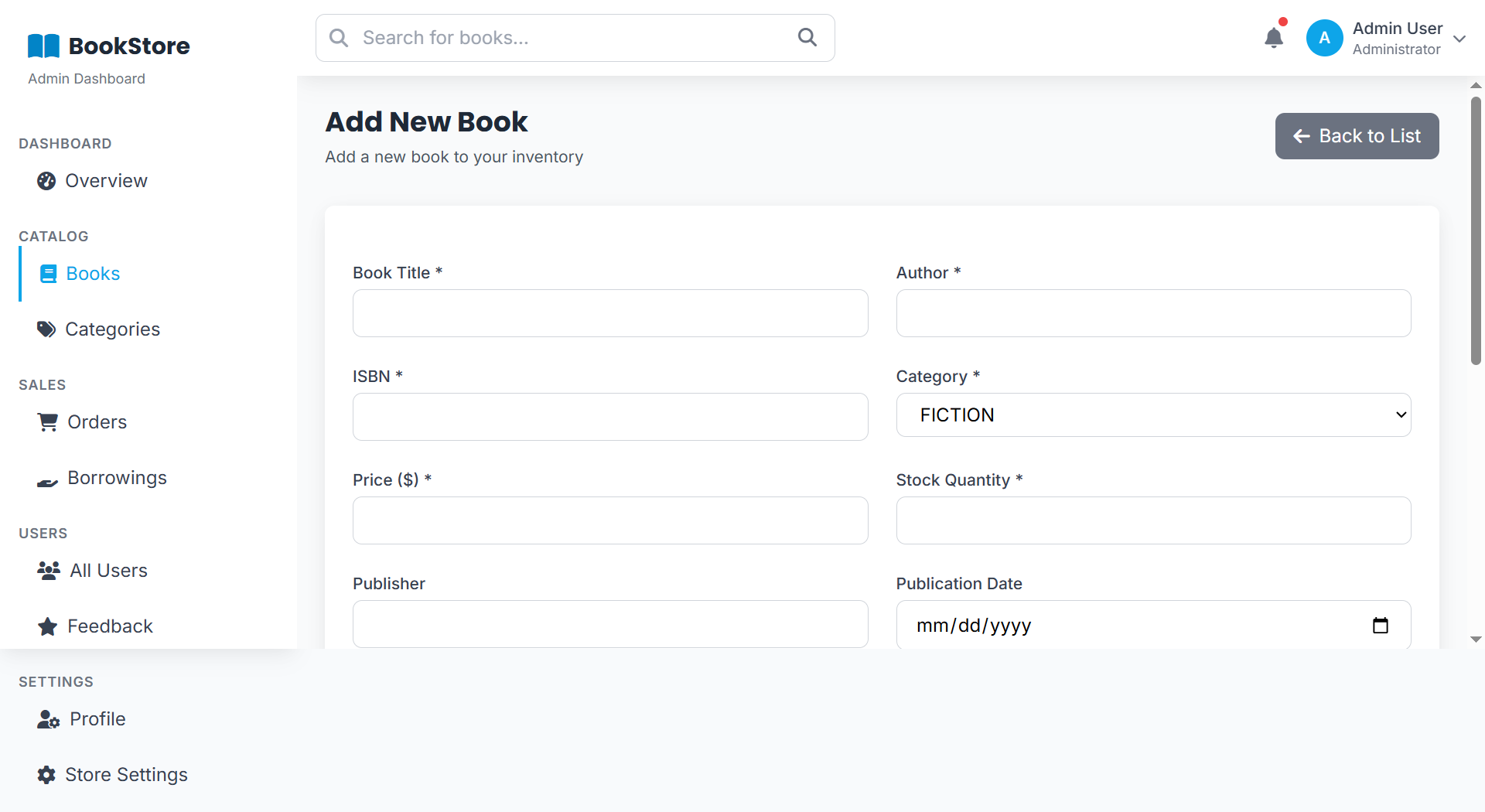1485x812 pixels.
Task: Go to Overview in the sidebar
Action: 106,181
